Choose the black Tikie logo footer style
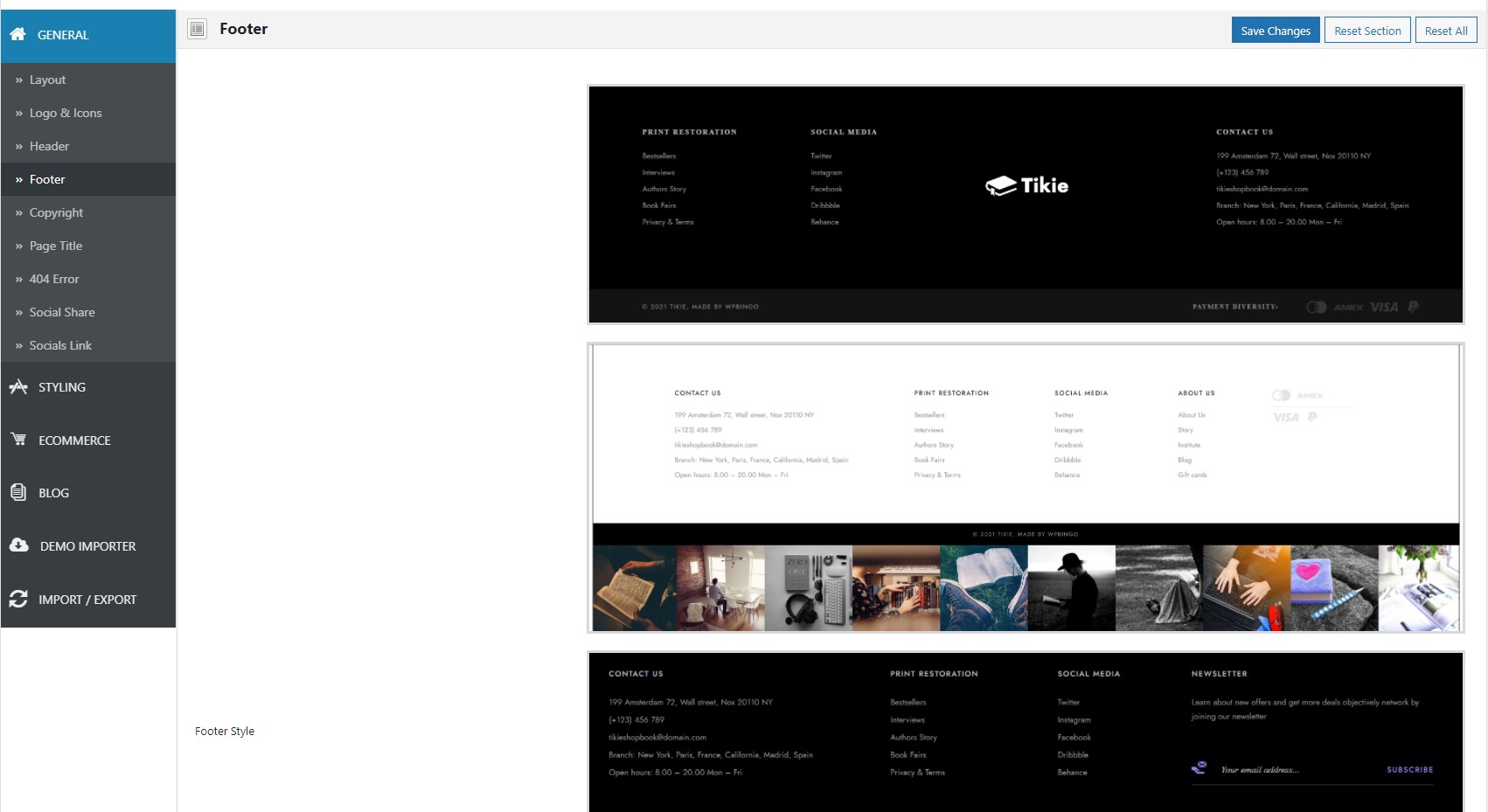This screenshot has height=812, width=1488. [1026, 205]
